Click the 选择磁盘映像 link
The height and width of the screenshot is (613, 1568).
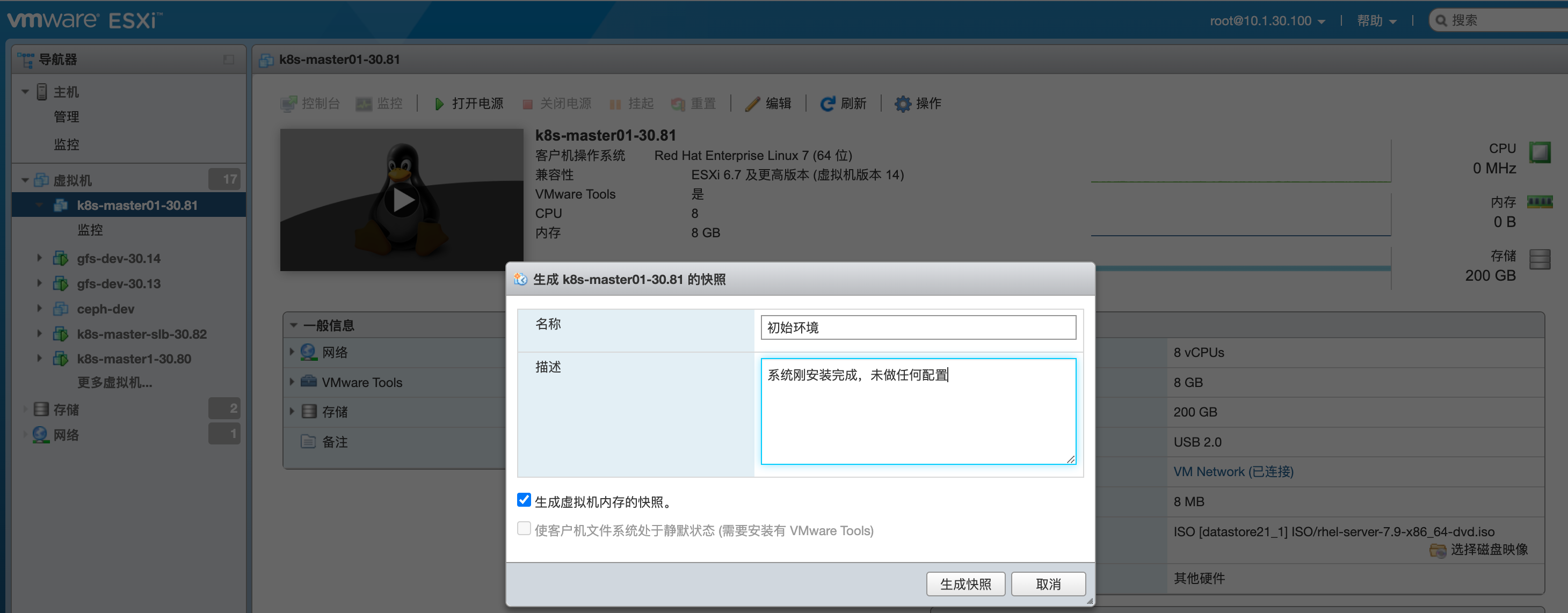point(1489,550)
